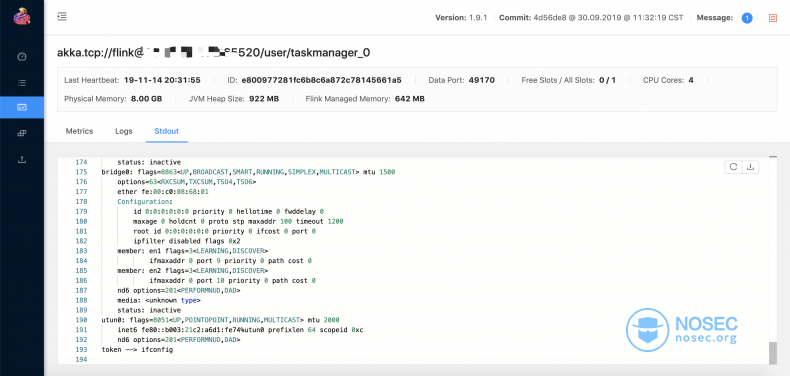Click the ifmaxaddr port 10 line
Image resolution: width=790 pixels, height=376 pixels.
pos(233,280)
